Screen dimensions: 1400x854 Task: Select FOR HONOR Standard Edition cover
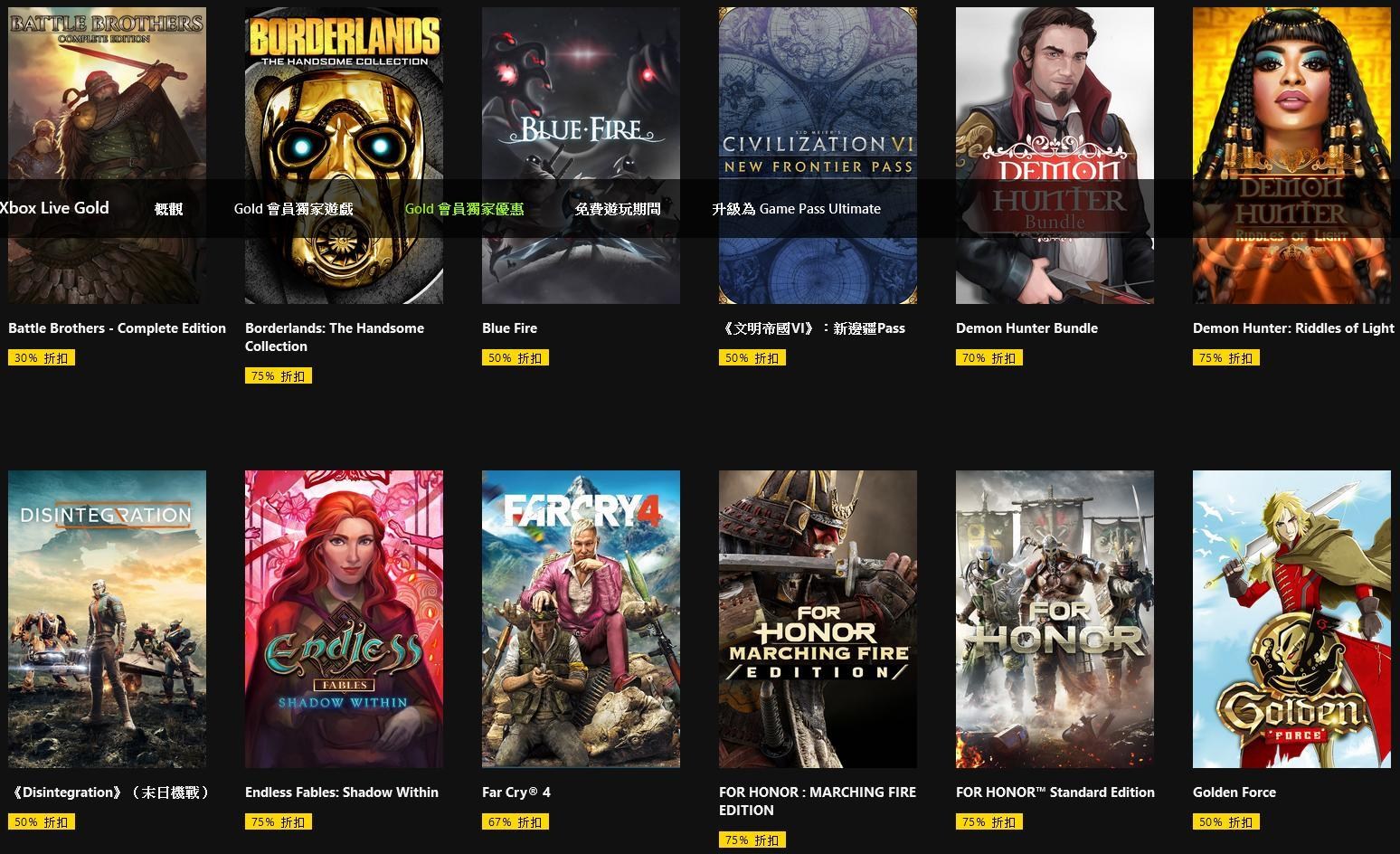[x=1055, y=619]
